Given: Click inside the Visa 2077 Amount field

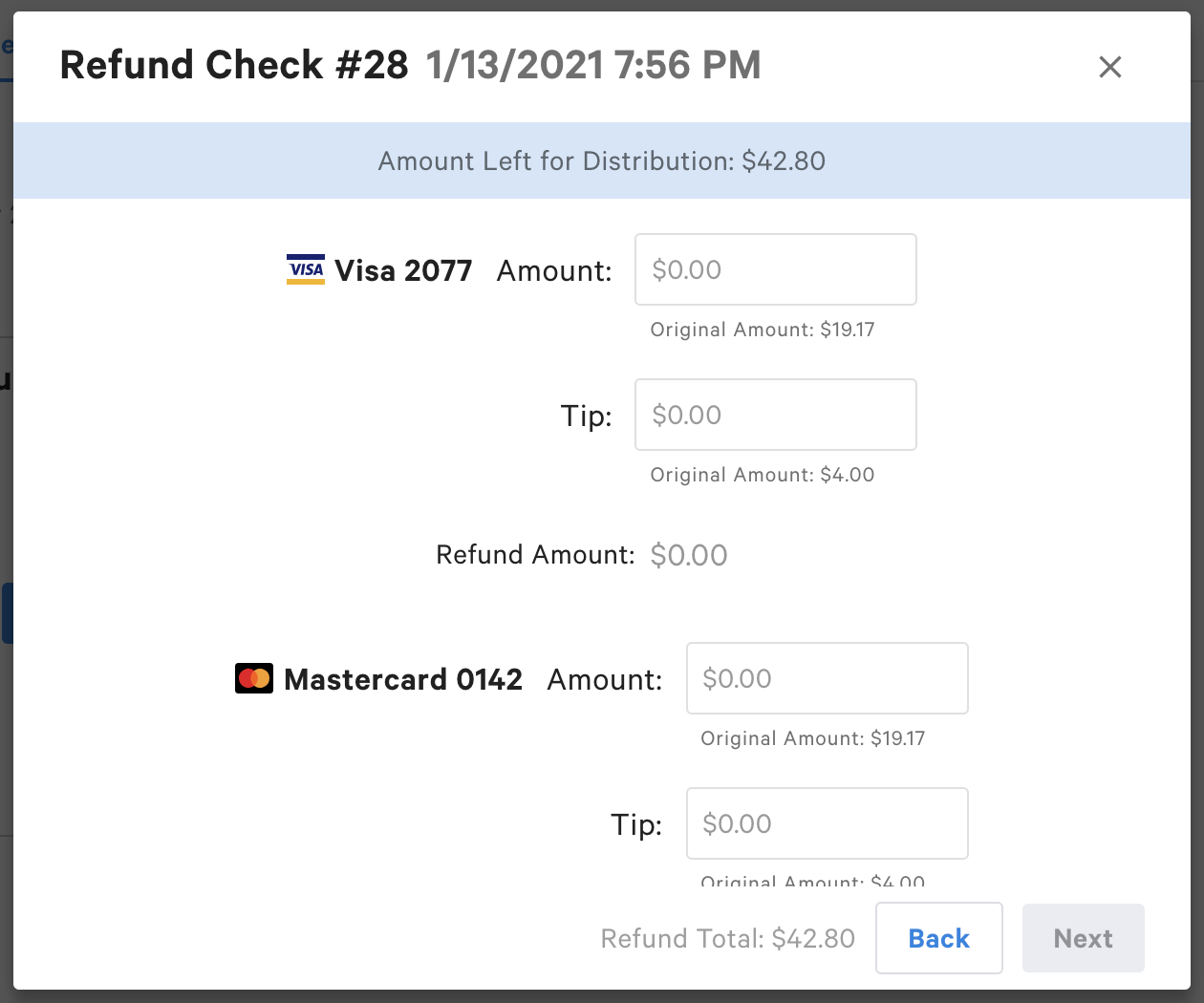Looking at the screenshot, I should pos(775,269).
